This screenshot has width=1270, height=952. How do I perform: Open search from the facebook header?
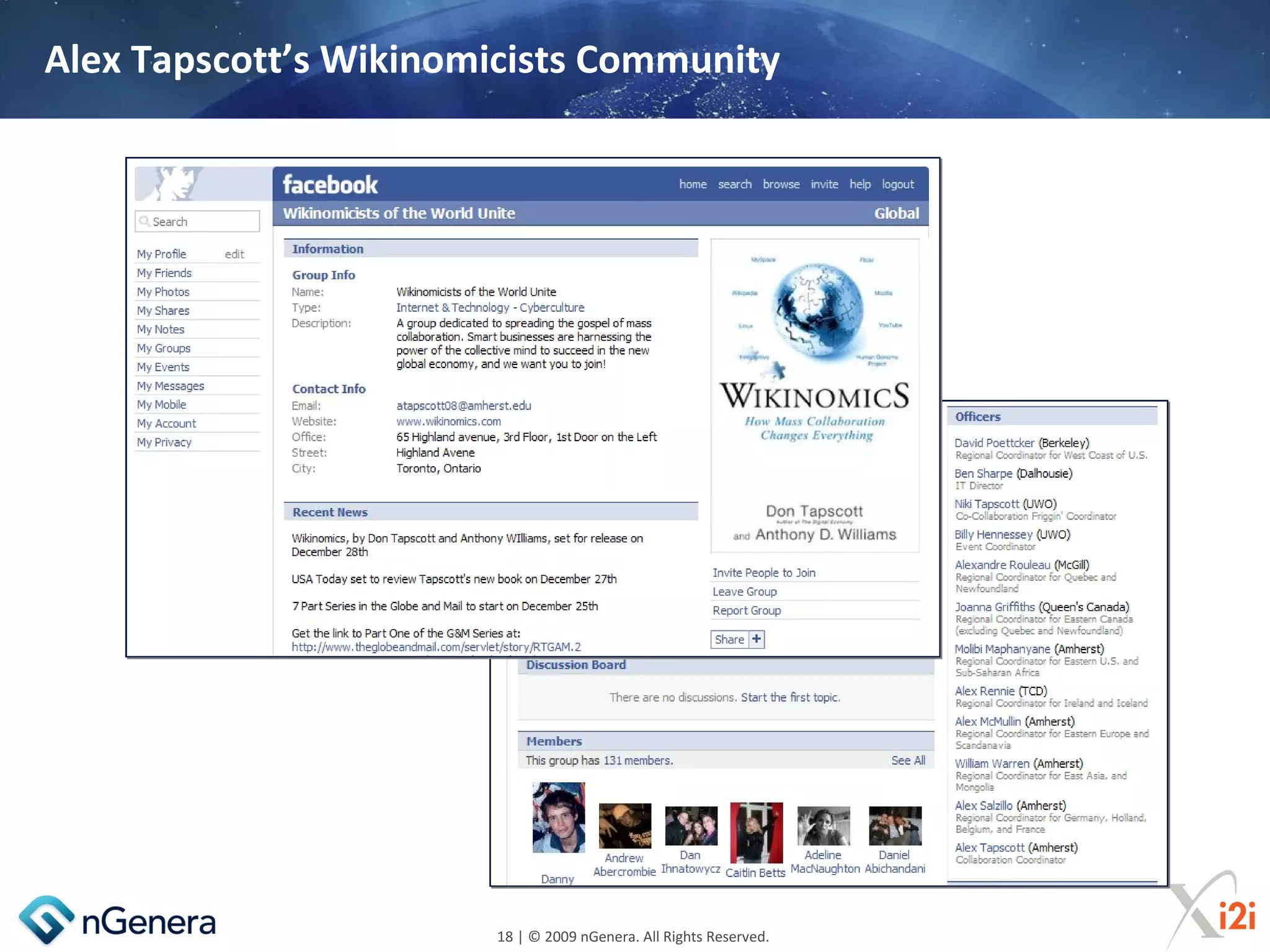(735, 184)
